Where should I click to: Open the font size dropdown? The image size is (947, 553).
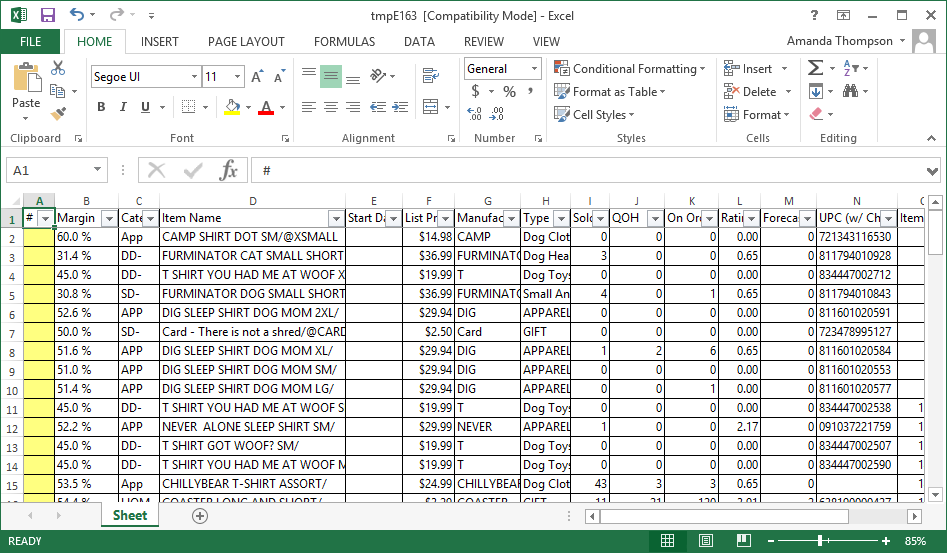(x=237, y=77)
